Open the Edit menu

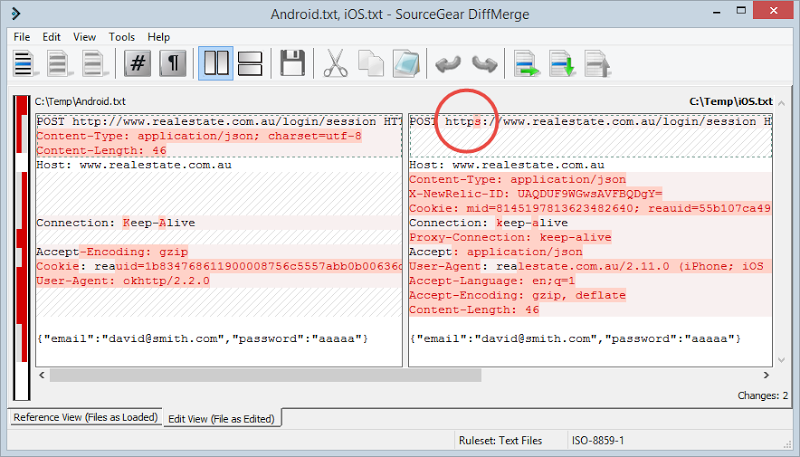tap(51, 37)
